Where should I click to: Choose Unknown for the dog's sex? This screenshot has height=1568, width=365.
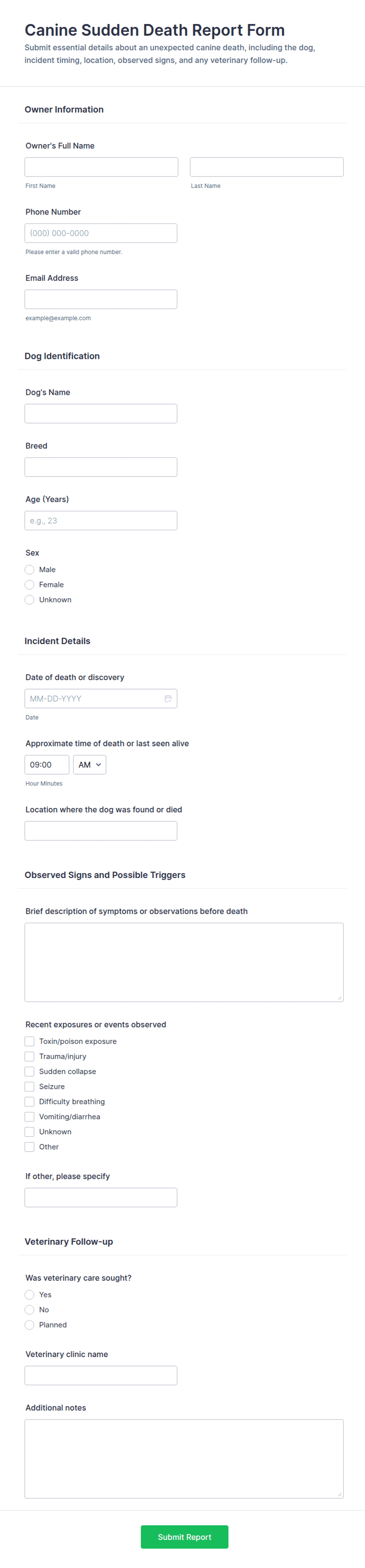pyautogui.click(x=29, y=600)
